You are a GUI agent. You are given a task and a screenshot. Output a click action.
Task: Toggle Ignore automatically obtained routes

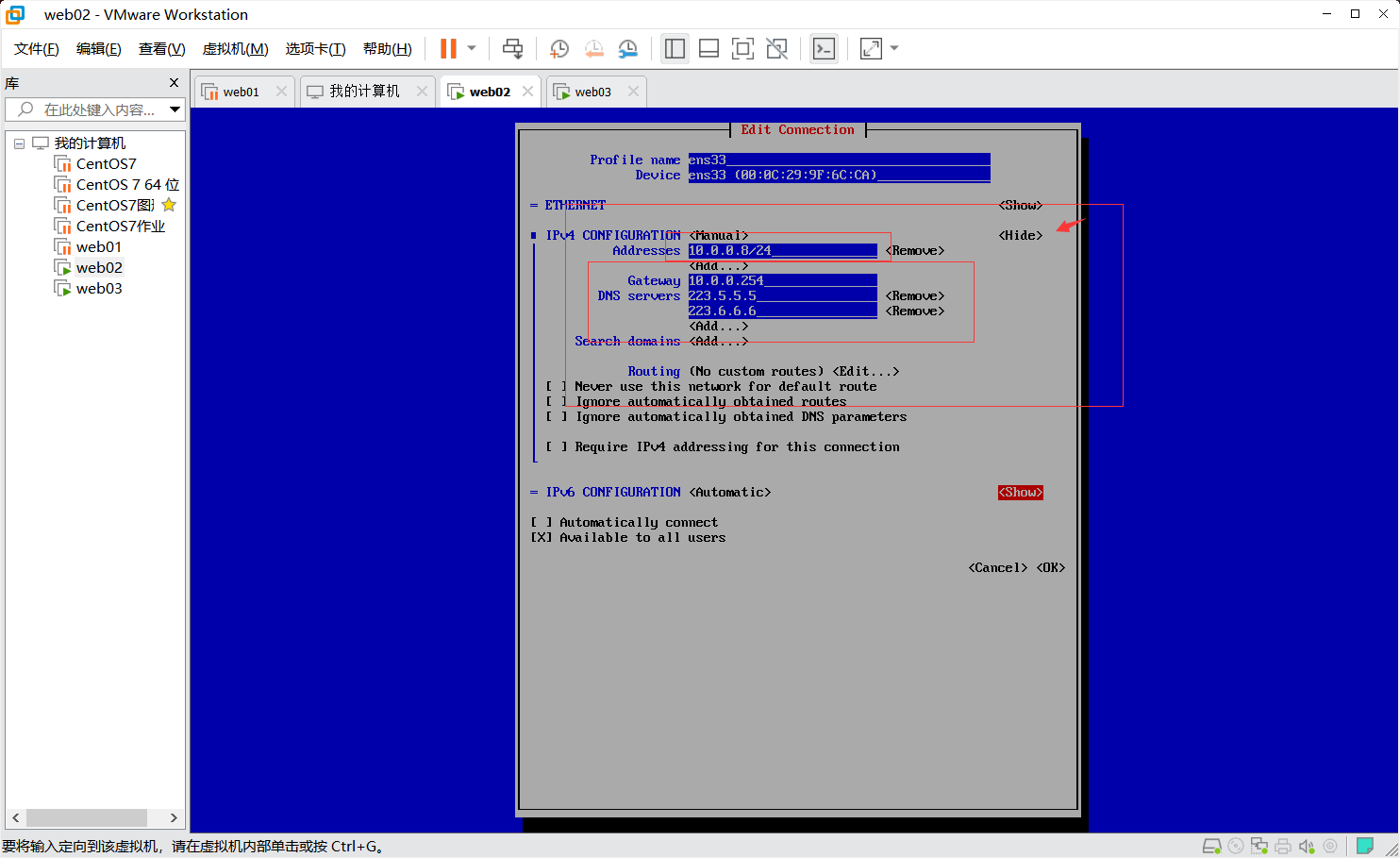(557, 401)
